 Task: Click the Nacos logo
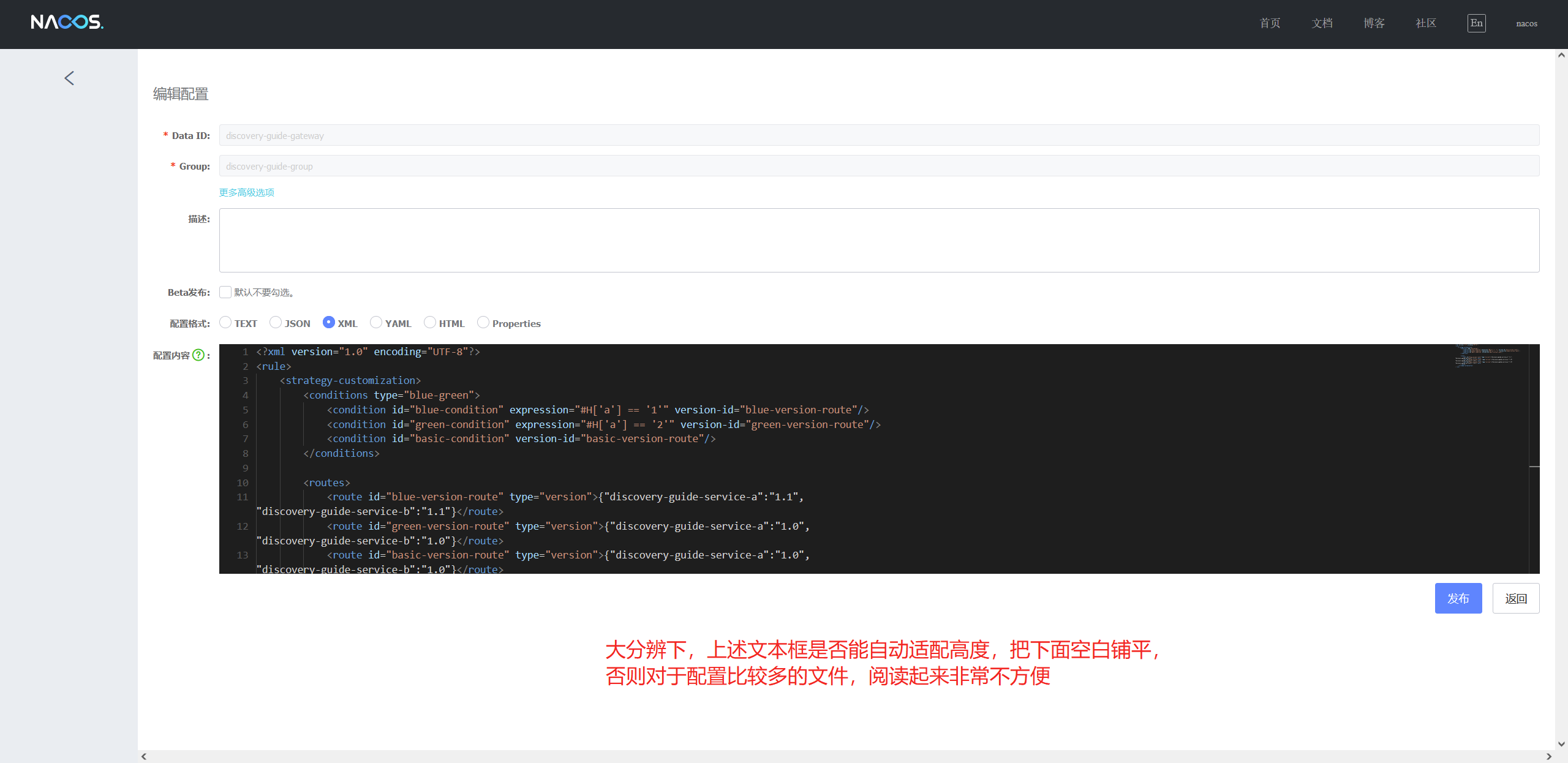pyautogui.click(x=67, y=23)
